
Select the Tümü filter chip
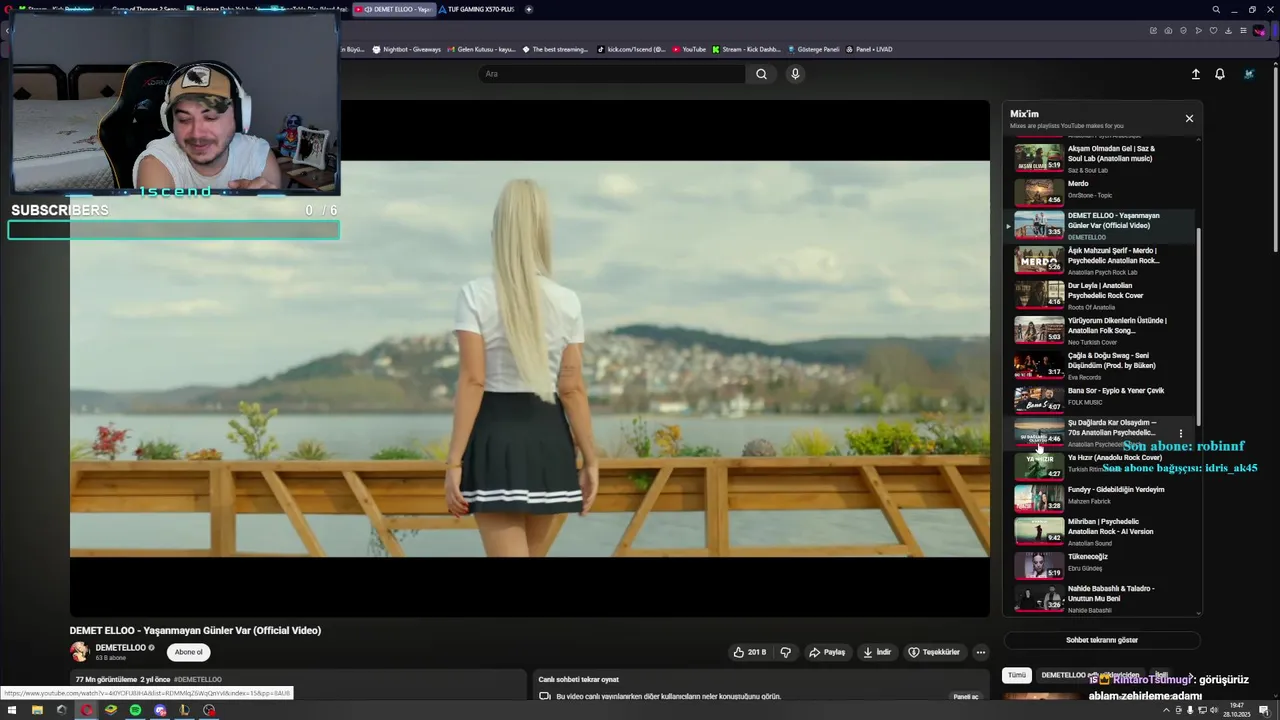[1017, 675]
